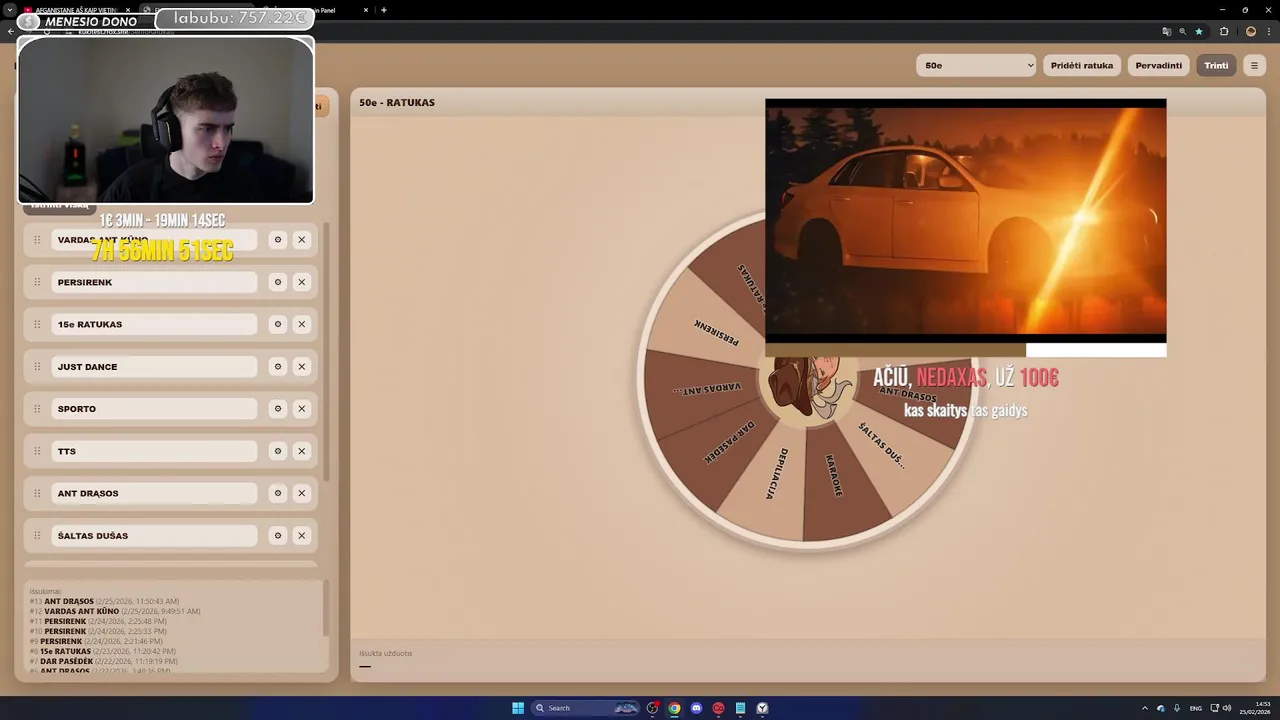Click Trinti button
Screen dimensions: 1280x720
[x=1216, y=65]
